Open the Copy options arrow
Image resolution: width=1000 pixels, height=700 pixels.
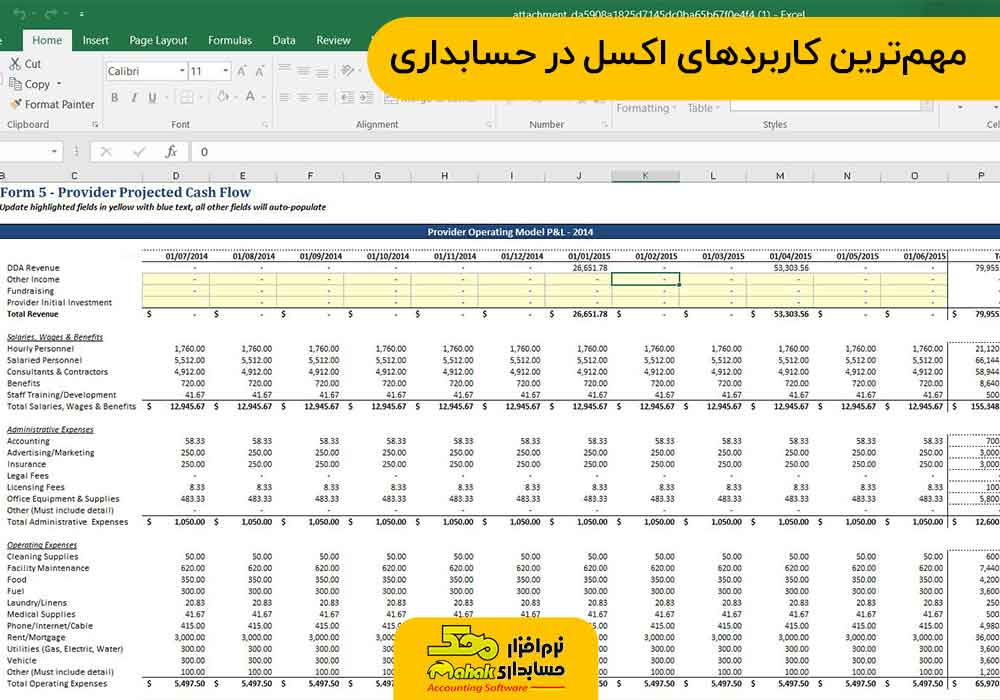[59, 84]
